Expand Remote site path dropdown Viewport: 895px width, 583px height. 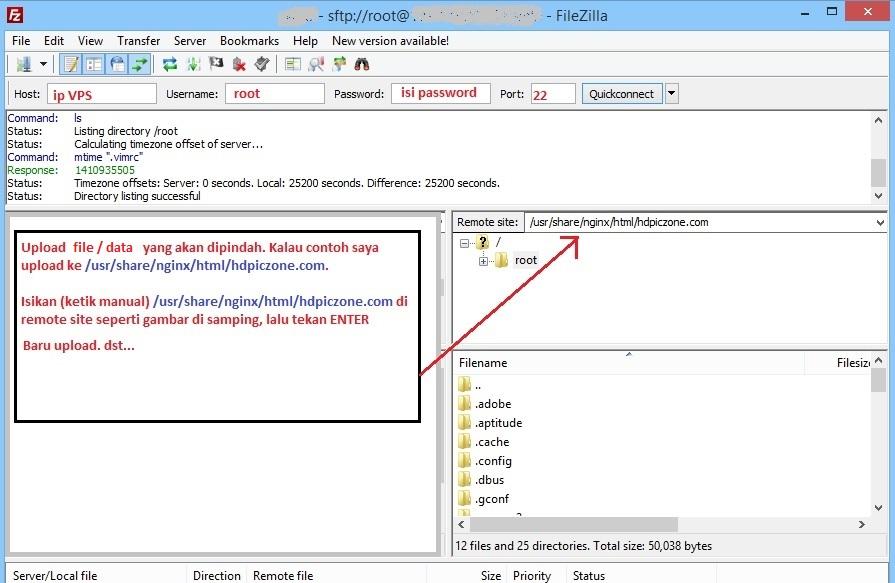[880, 222]
